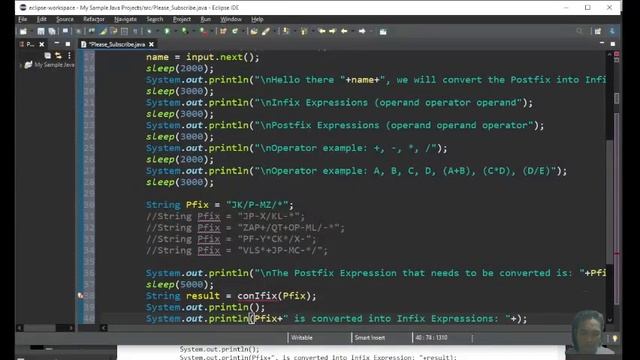This screenshot has width=640, height=360.
Task: Click the magnifier Quick Access search icon
Action: [579, 31]
